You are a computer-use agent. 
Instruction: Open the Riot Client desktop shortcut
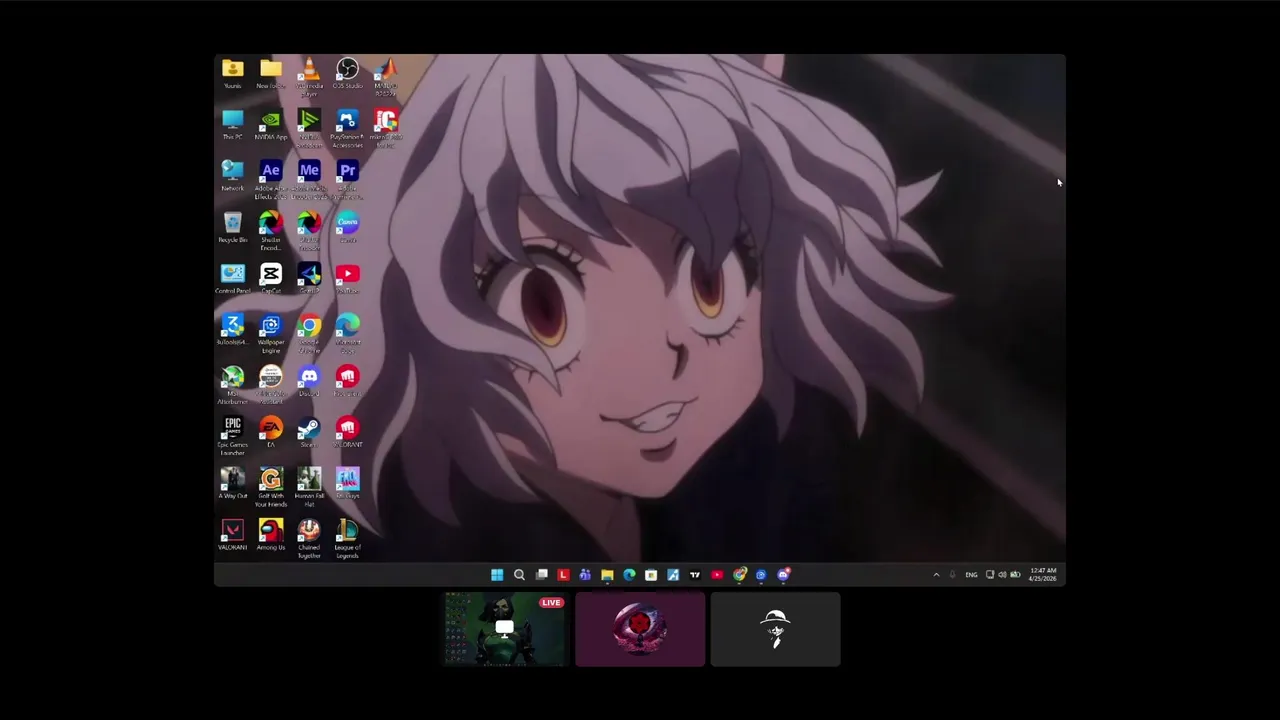[347, 381]
